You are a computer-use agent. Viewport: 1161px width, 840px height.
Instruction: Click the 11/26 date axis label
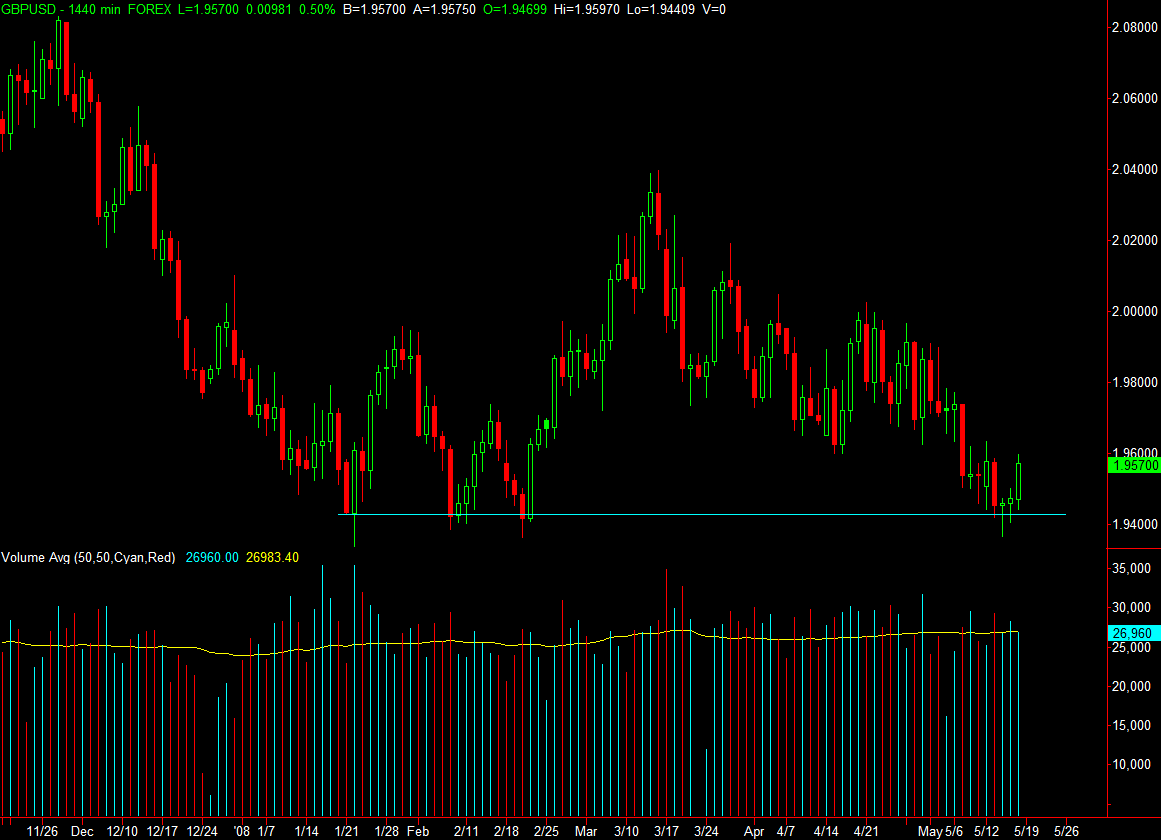tap(42, 831)
